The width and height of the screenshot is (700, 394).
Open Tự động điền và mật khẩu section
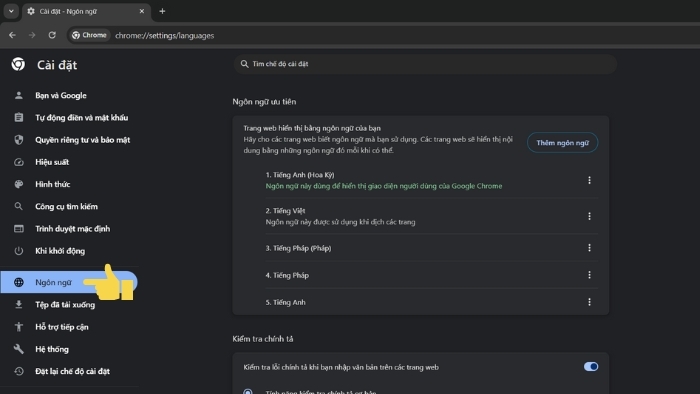click(82, 118)
